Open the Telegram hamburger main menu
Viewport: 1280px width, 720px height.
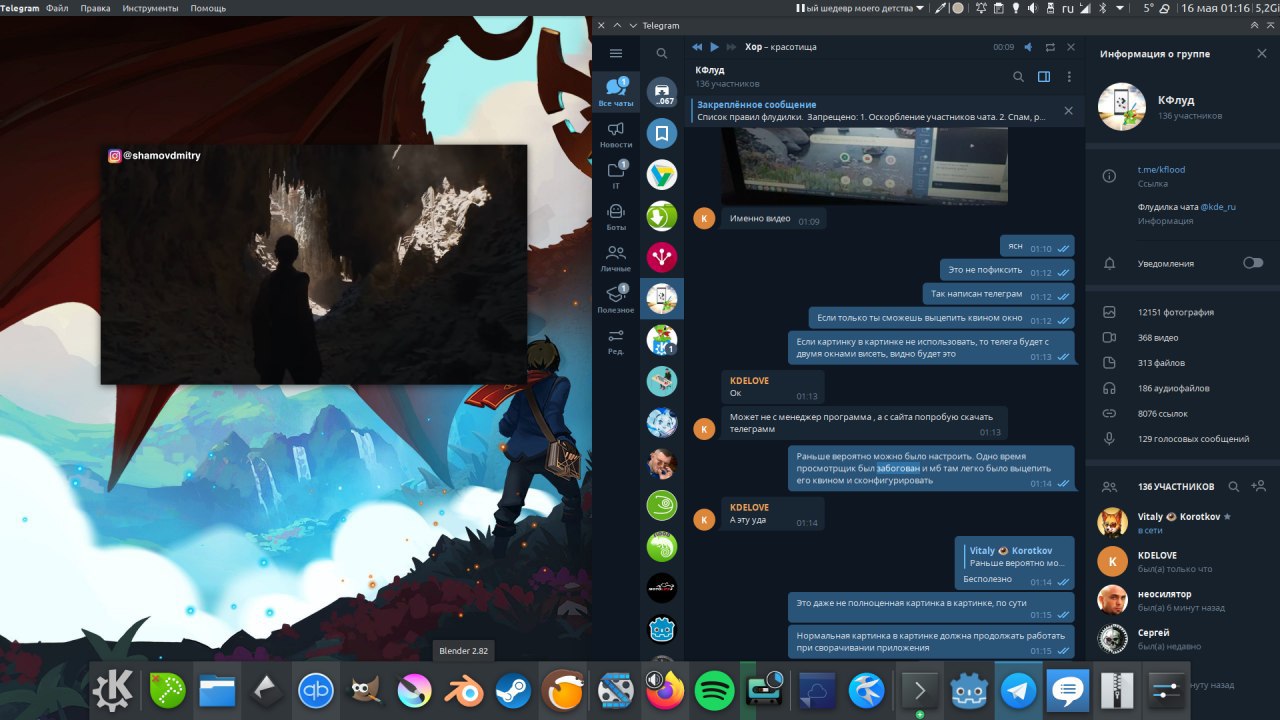pos(616,53)
